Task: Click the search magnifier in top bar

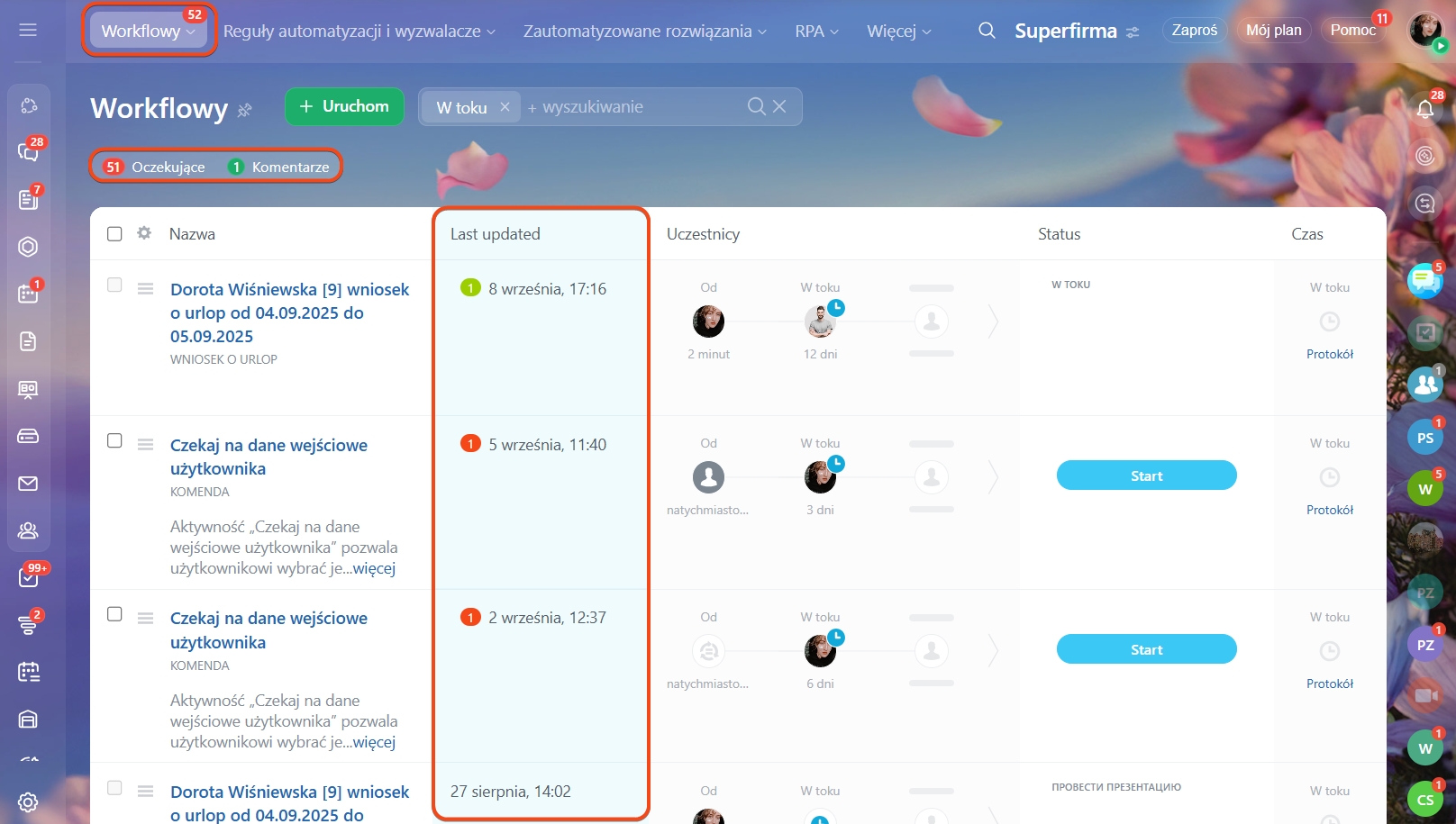Action: pos(987,31)
